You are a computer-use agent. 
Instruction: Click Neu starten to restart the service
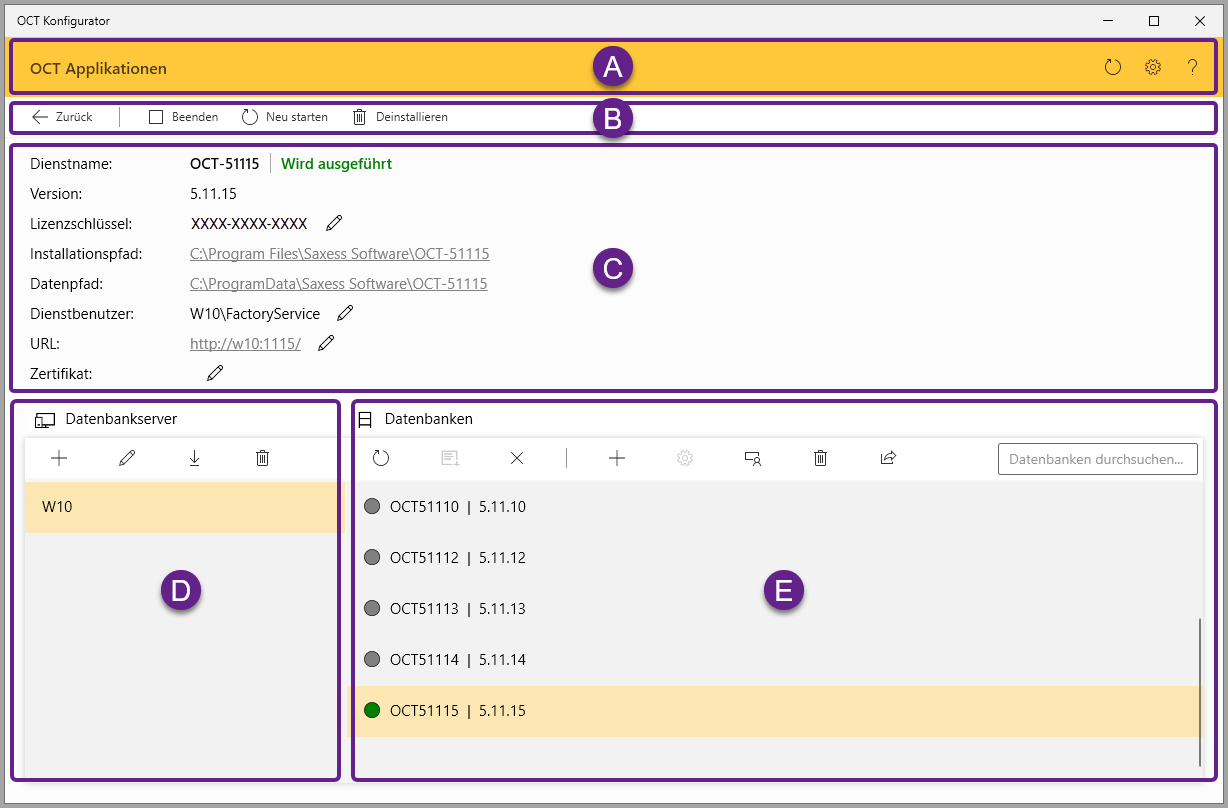click(285, 117)
